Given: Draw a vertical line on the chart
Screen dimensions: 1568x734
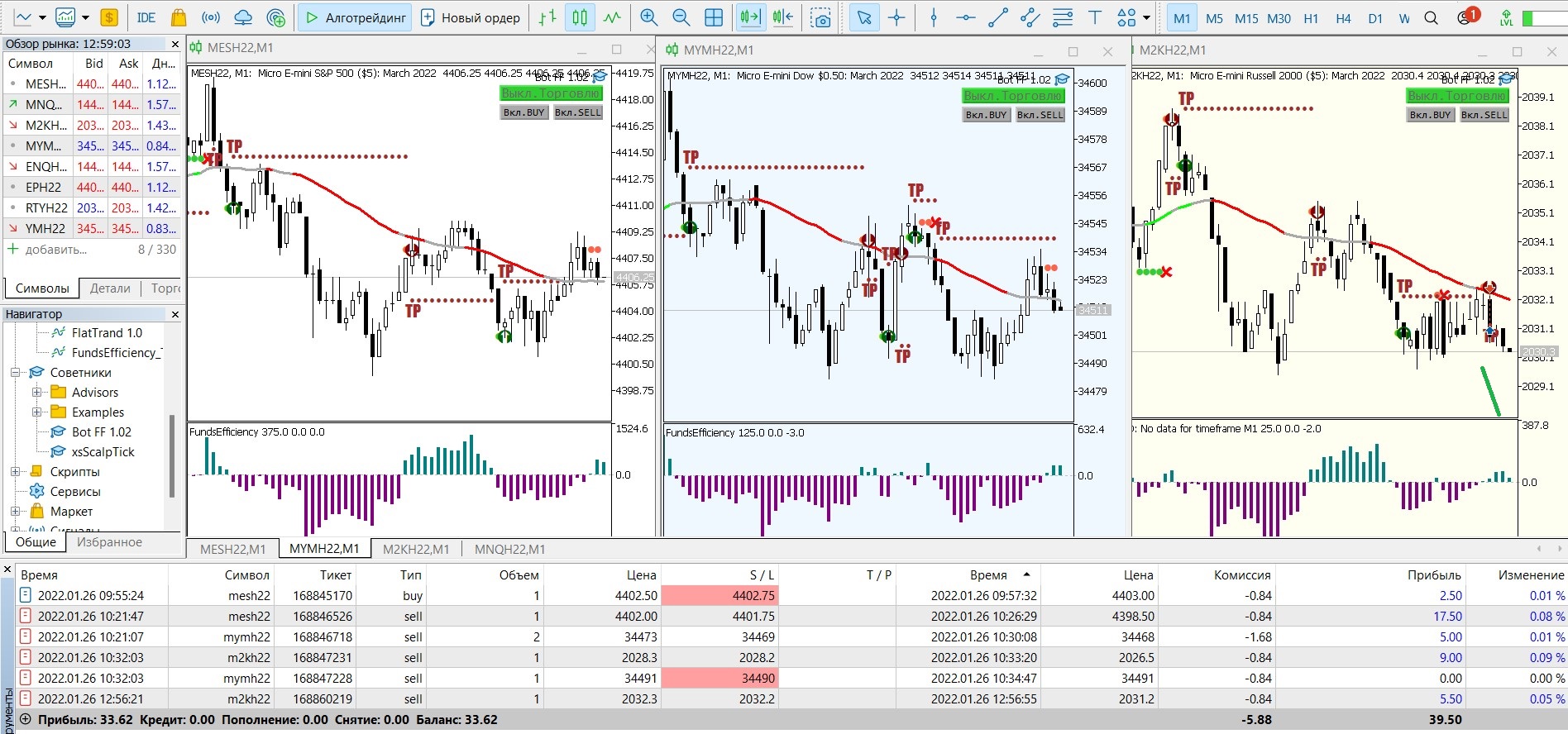Looking at the screenshot, I should click(x=934, y=17).
